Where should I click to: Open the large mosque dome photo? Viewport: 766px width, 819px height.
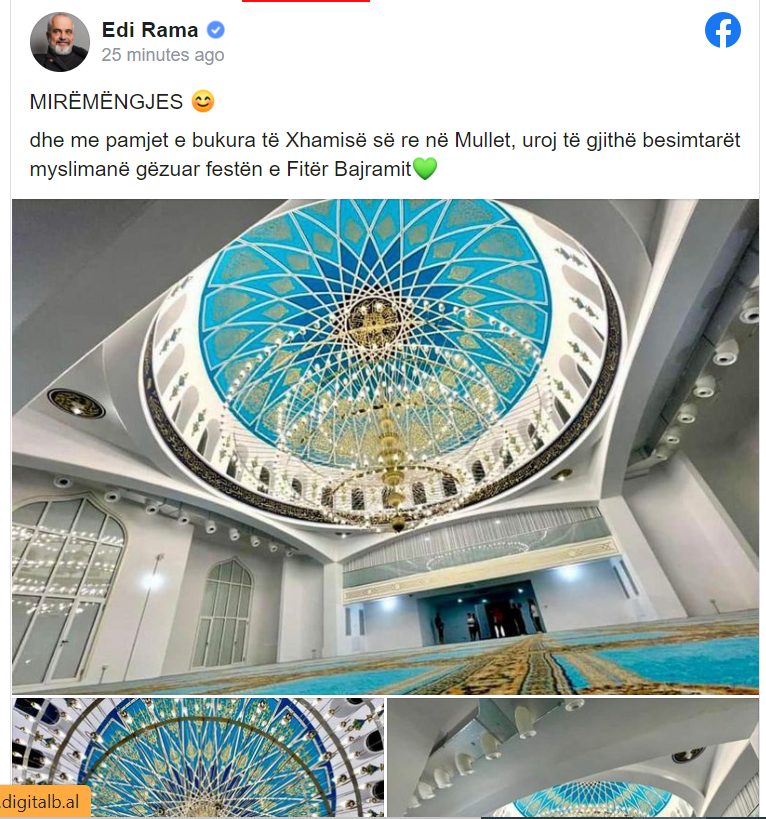385,447
